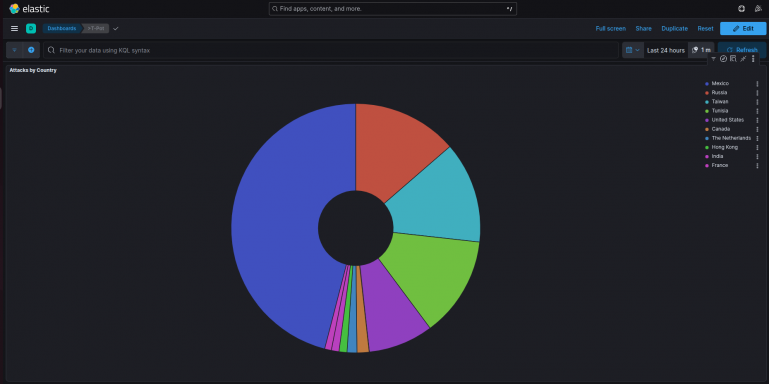Click the add filter plus icon
Screen dimensions: 769x384
pos(31,50)
